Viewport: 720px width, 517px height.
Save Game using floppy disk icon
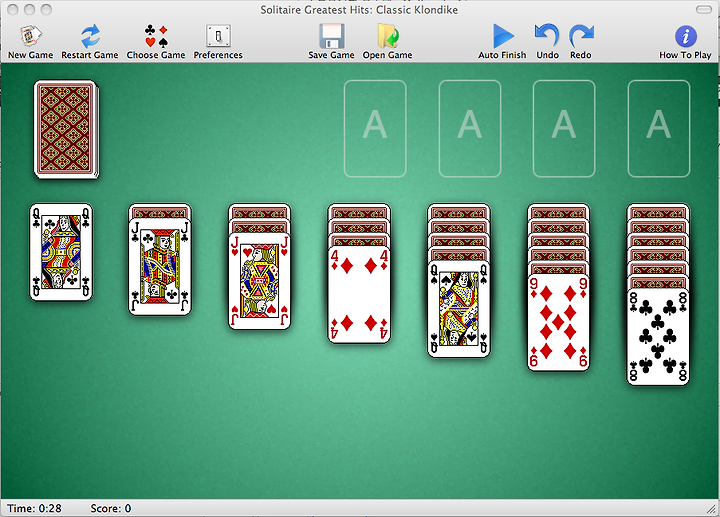pyautogui.click(x=332, y=36)
